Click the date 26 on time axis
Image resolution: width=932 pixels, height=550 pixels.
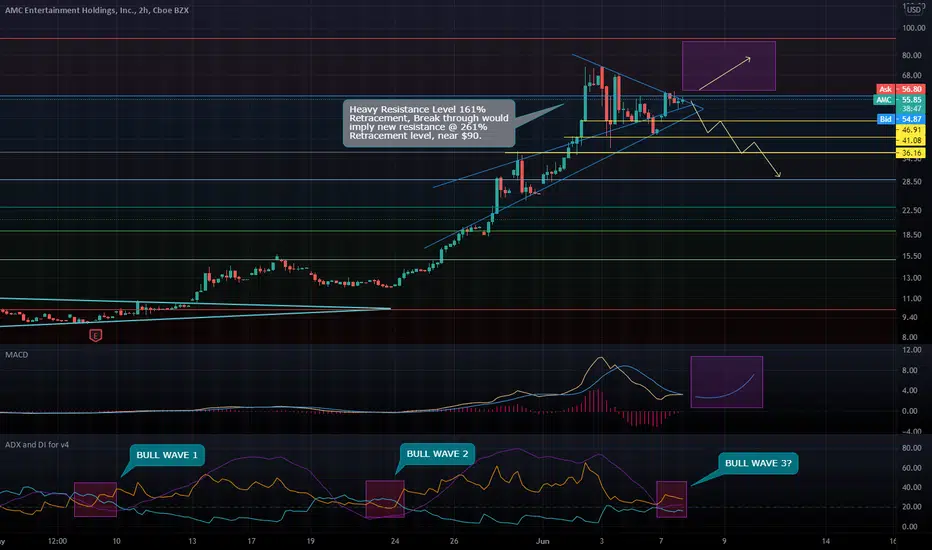point(454,542)
